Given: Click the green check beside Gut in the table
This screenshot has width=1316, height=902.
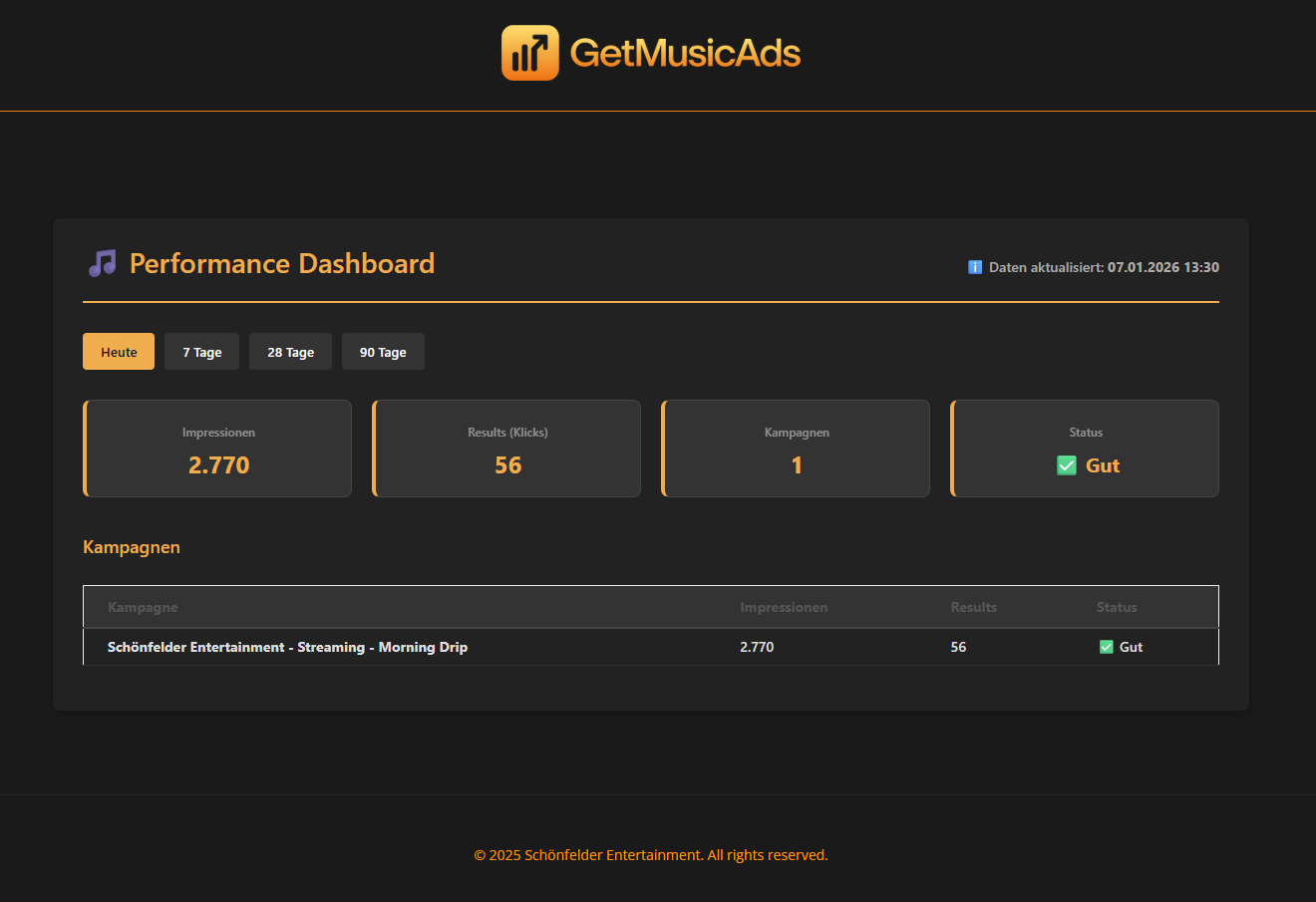Looking at the screenshot, I should (x=1106, y=646).
